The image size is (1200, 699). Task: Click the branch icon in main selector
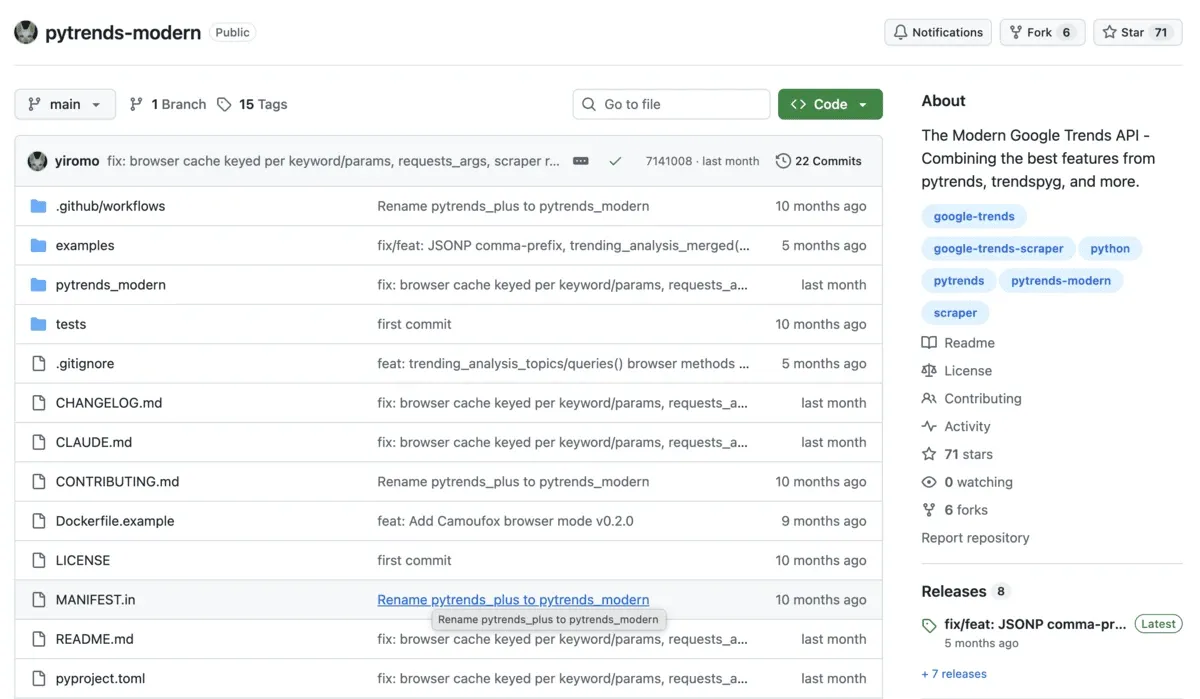(34, 104)
